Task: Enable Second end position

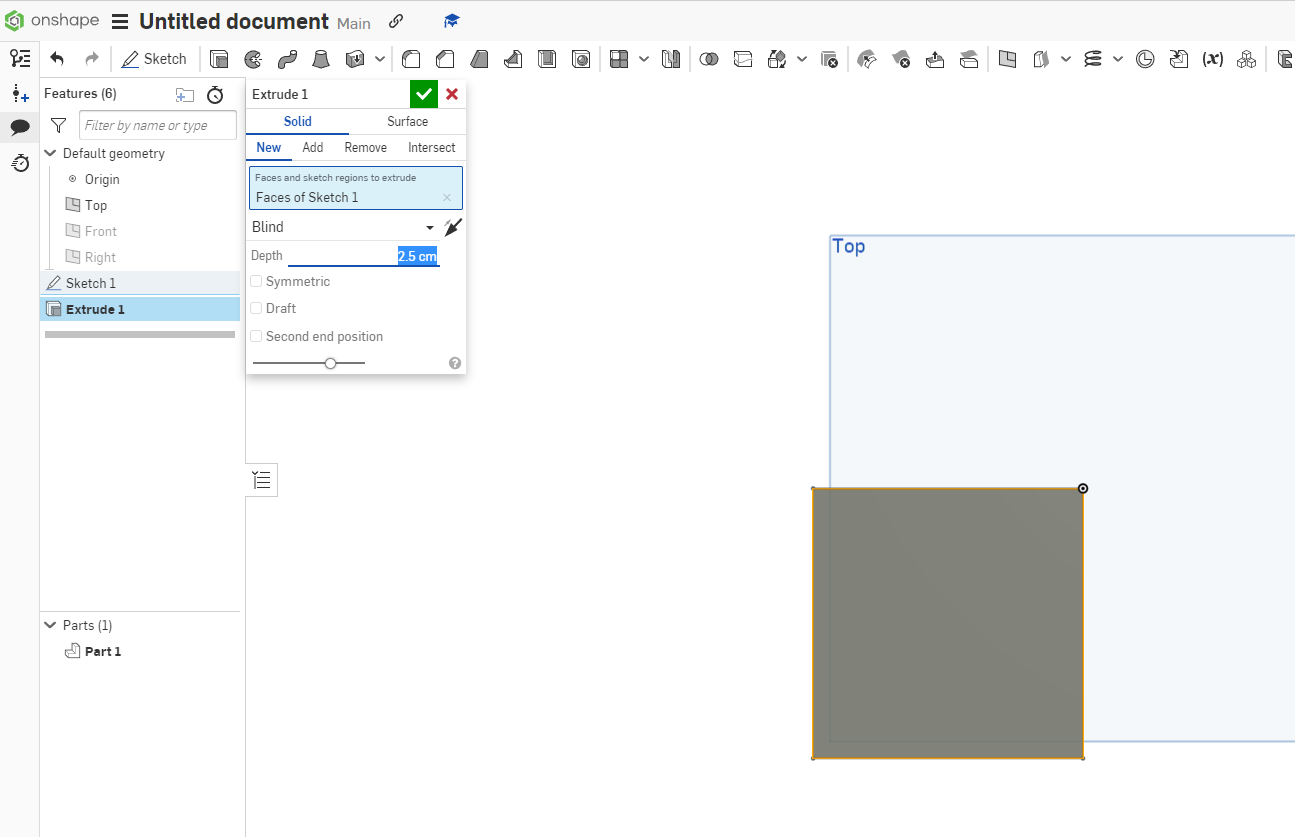Action: [256, 336]
